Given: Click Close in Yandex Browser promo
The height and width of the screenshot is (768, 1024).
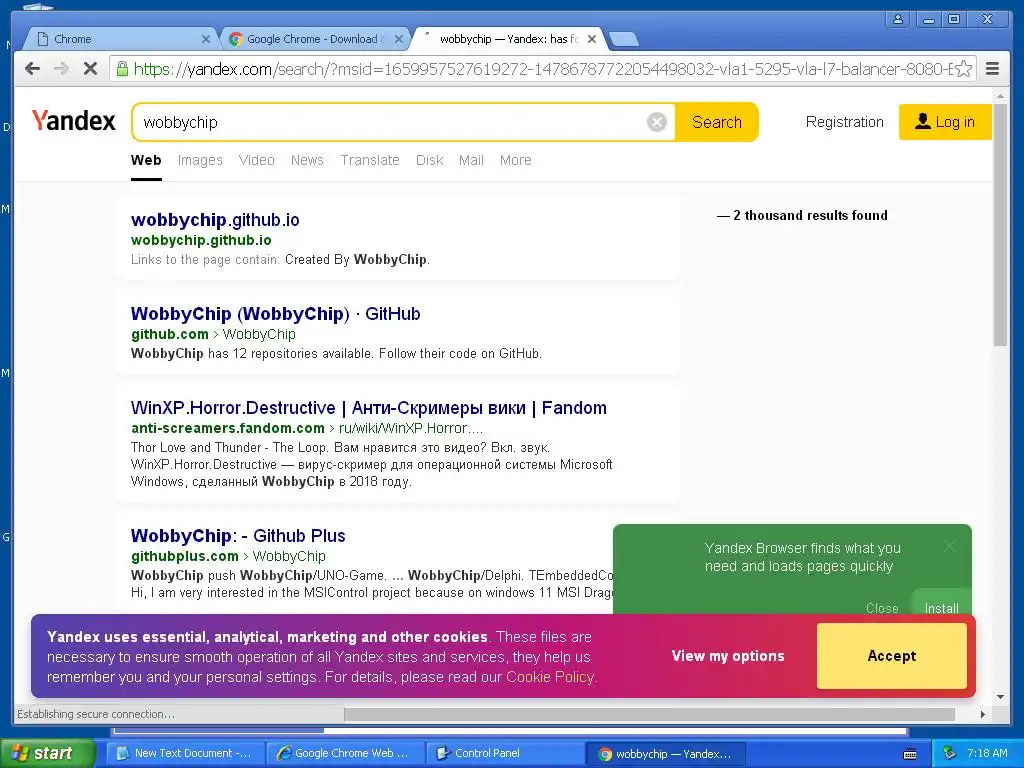Looking at the screenshot, I should click(882, 608).
